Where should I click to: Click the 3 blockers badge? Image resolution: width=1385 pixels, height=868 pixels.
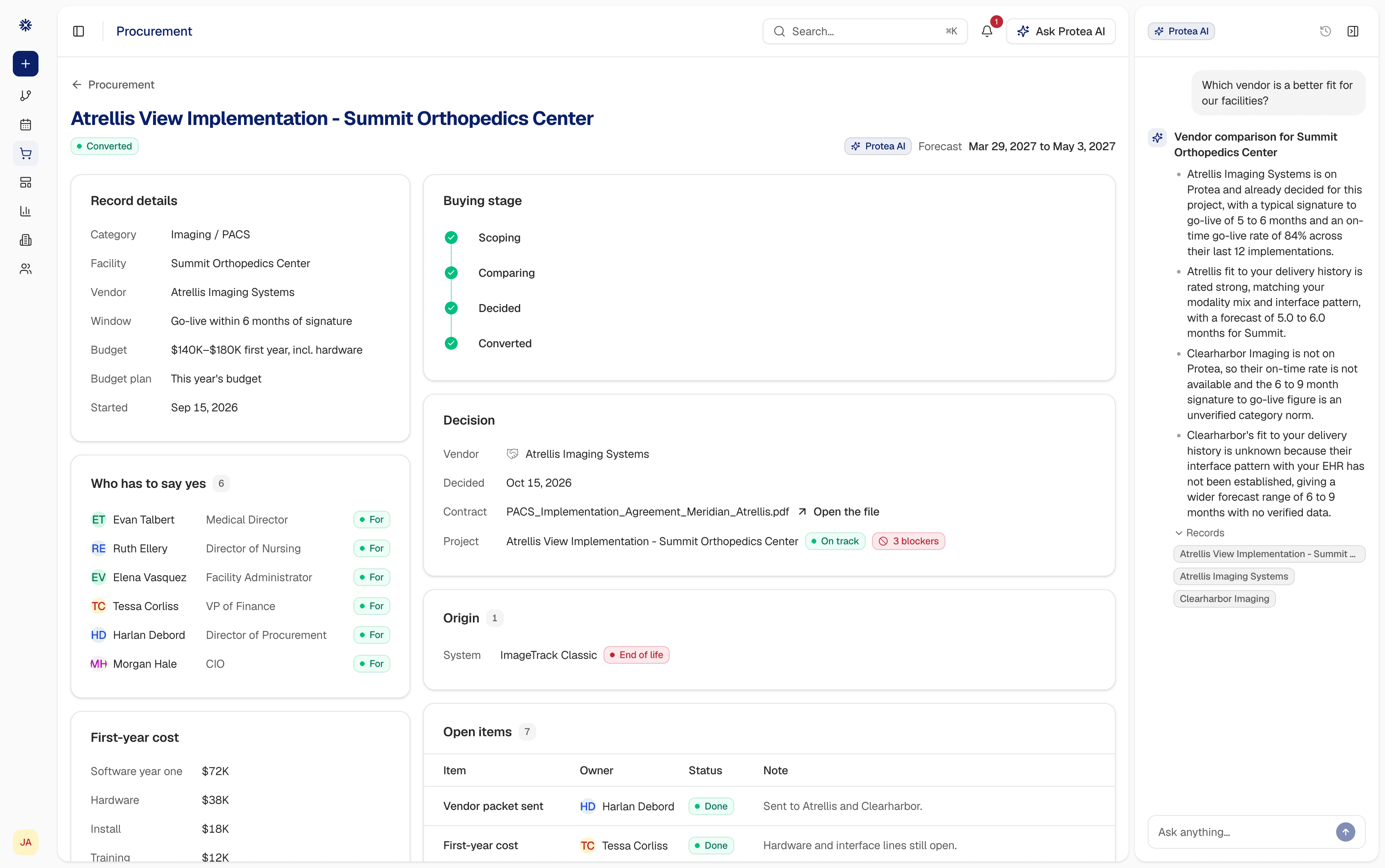coord(909,542)
